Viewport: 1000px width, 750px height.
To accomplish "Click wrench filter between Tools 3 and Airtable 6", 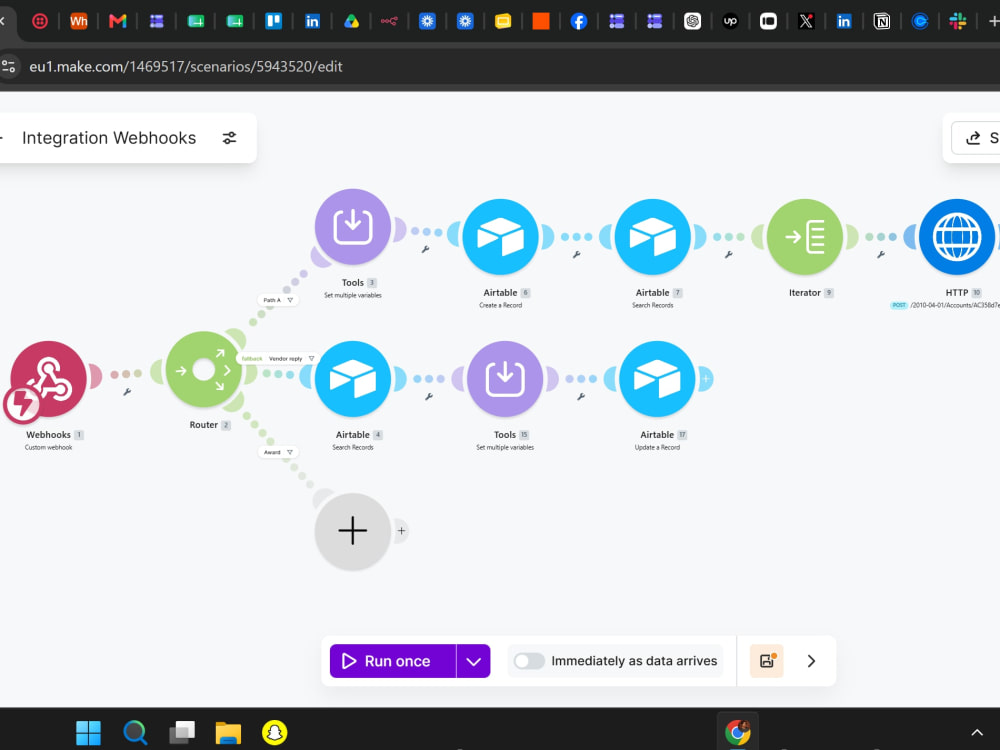I will [425, 249].
